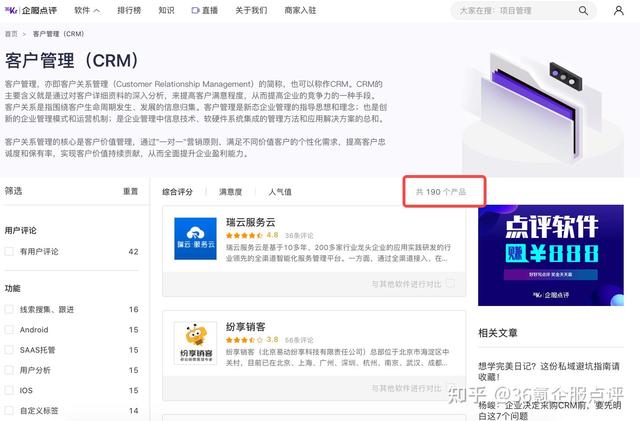Go to 首页 breadcrumb link
640x421 pixels.
[x=11, y=33]
